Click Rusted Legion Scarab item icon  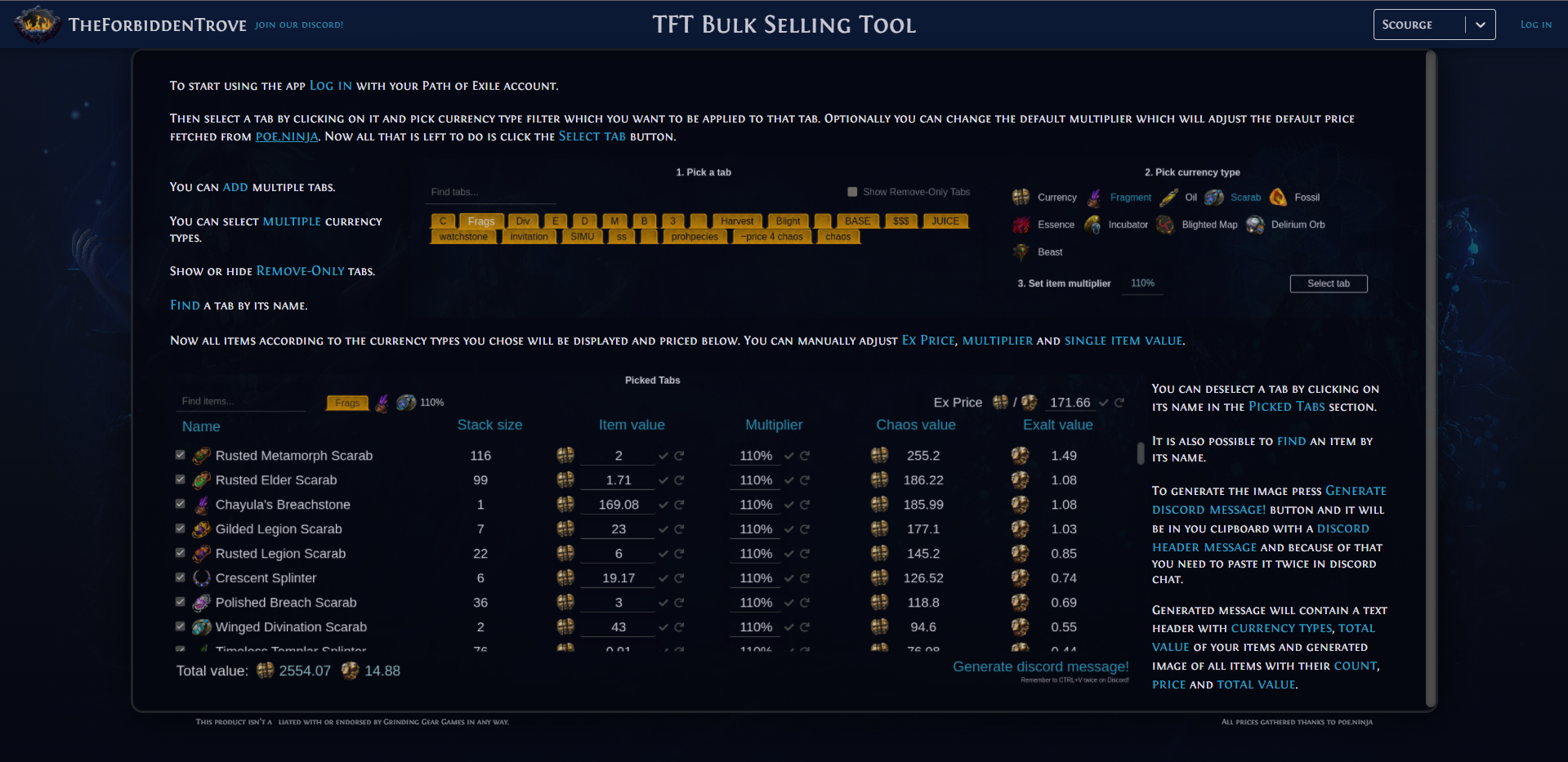tap(202, 554)
